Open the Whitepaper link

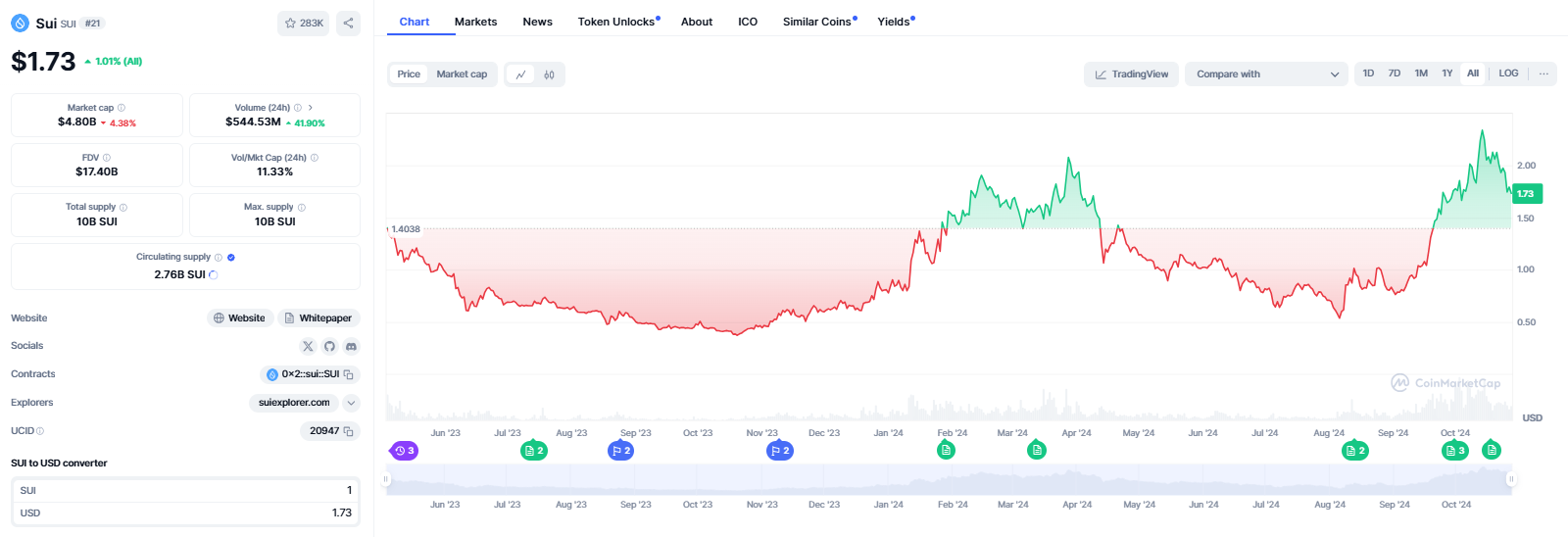(x=319, y=318)
